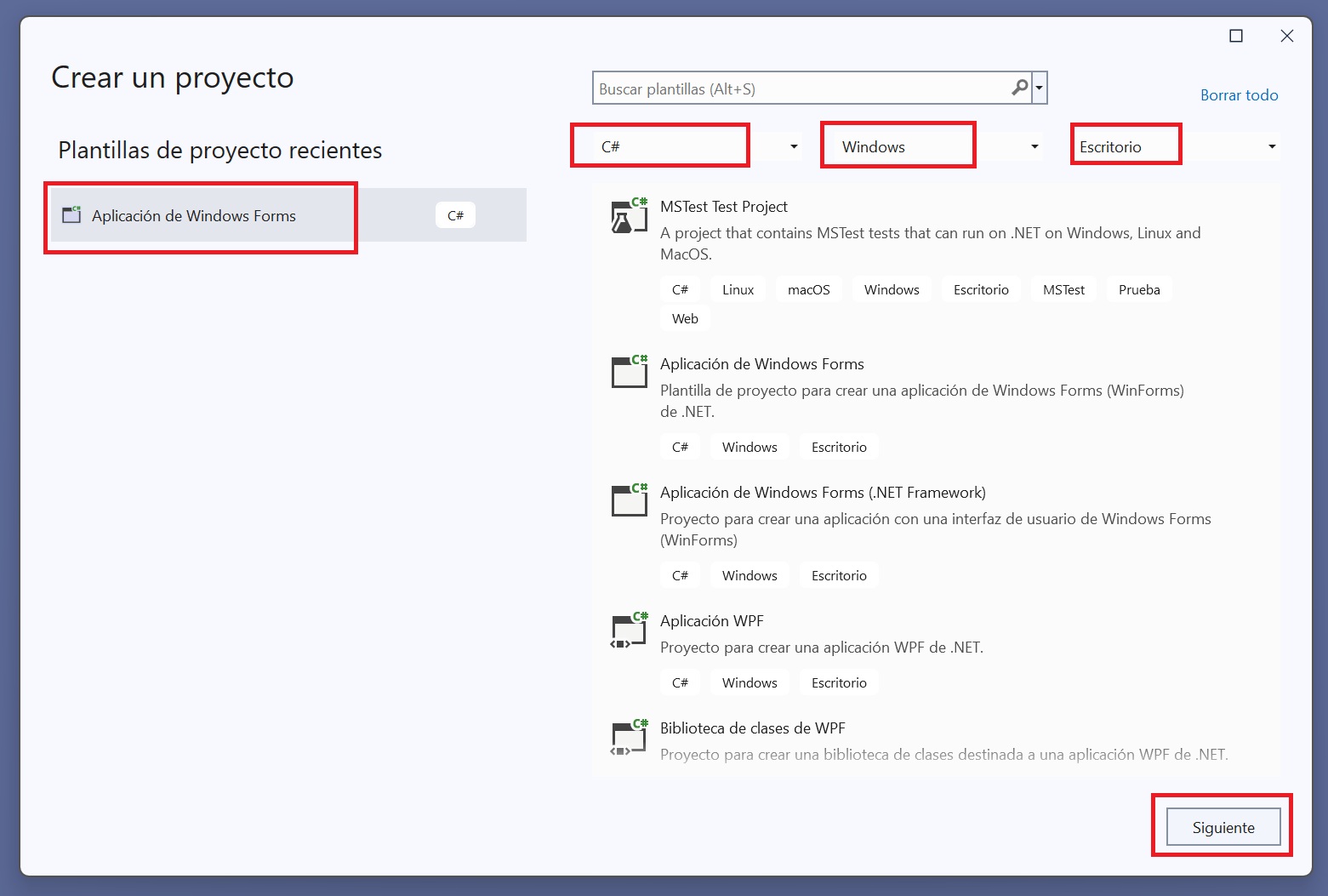This screenshot has height=896, width=1328.
Task: Open the Escritorio project type dropdown
Action: (x=1271, y=146)
